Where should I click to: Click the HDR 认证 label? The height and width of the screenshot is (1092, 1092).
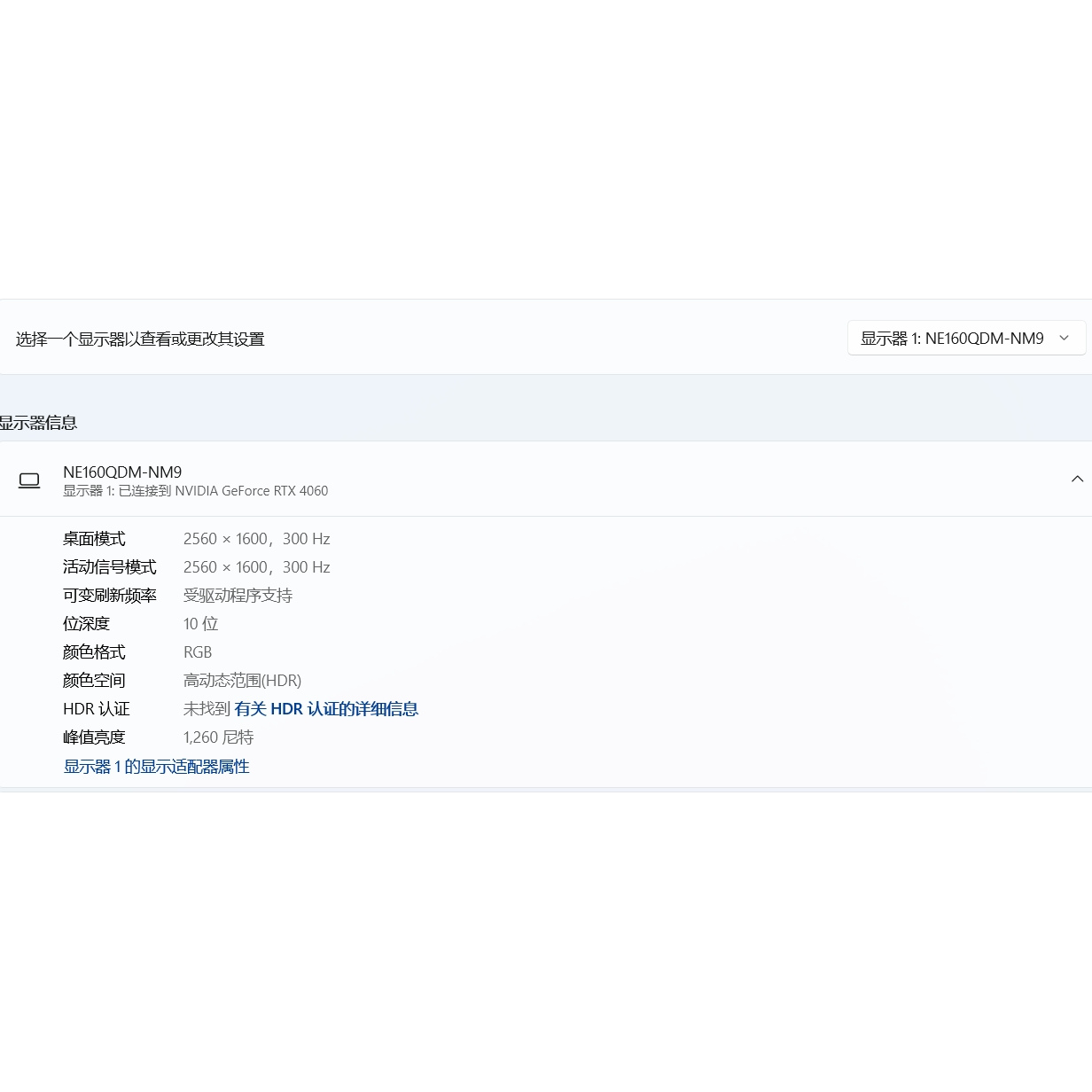tap(96, 709)
